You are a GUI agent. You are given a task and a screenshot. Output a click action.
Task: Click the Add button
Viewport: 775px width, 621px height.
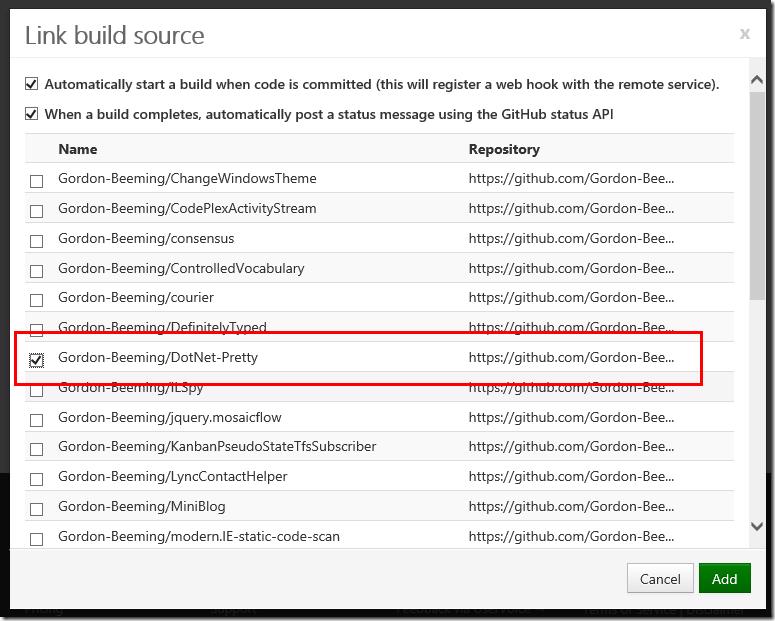click(725, 578)
